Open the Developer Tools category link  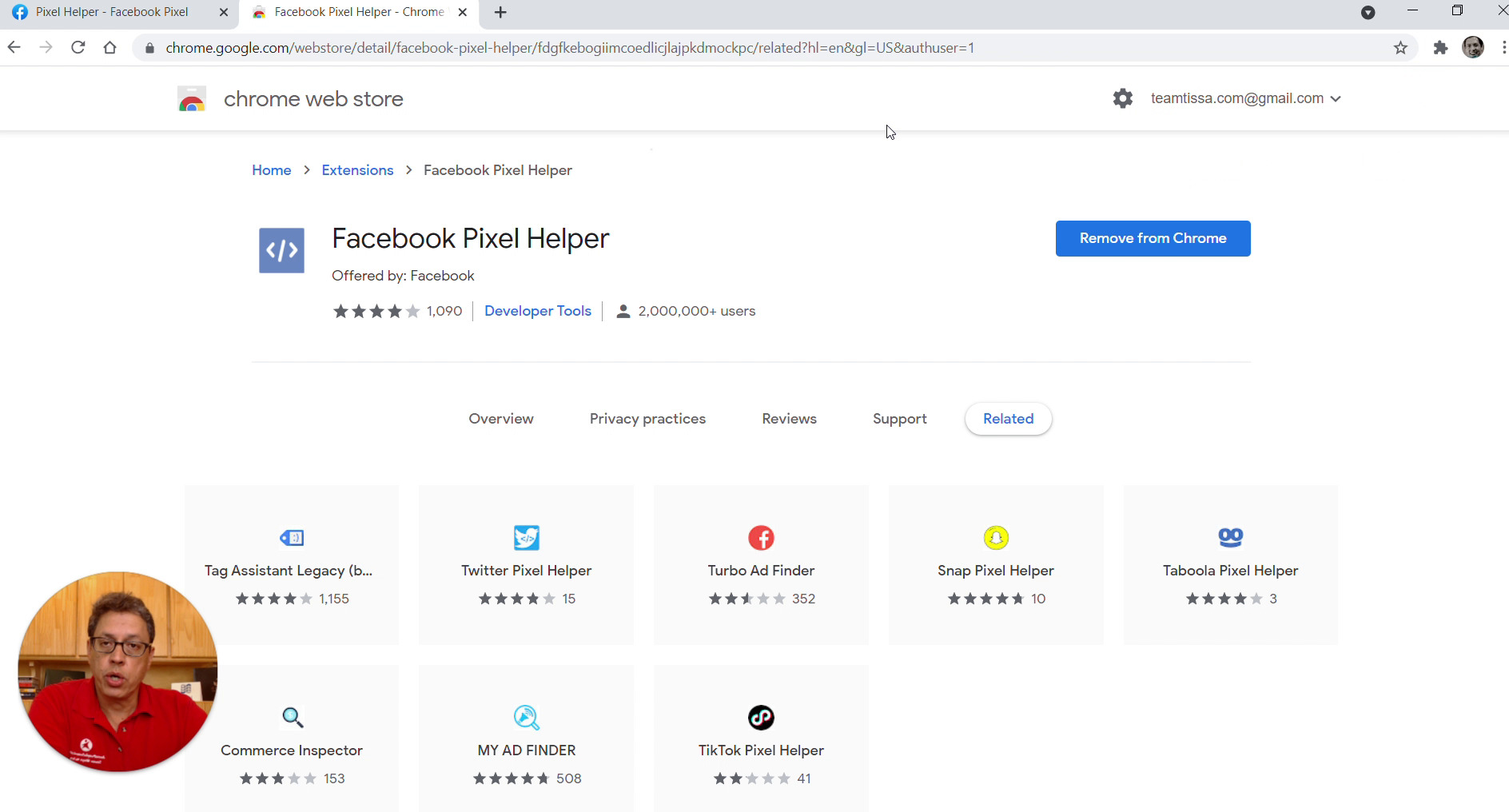[x=538, y=311]
